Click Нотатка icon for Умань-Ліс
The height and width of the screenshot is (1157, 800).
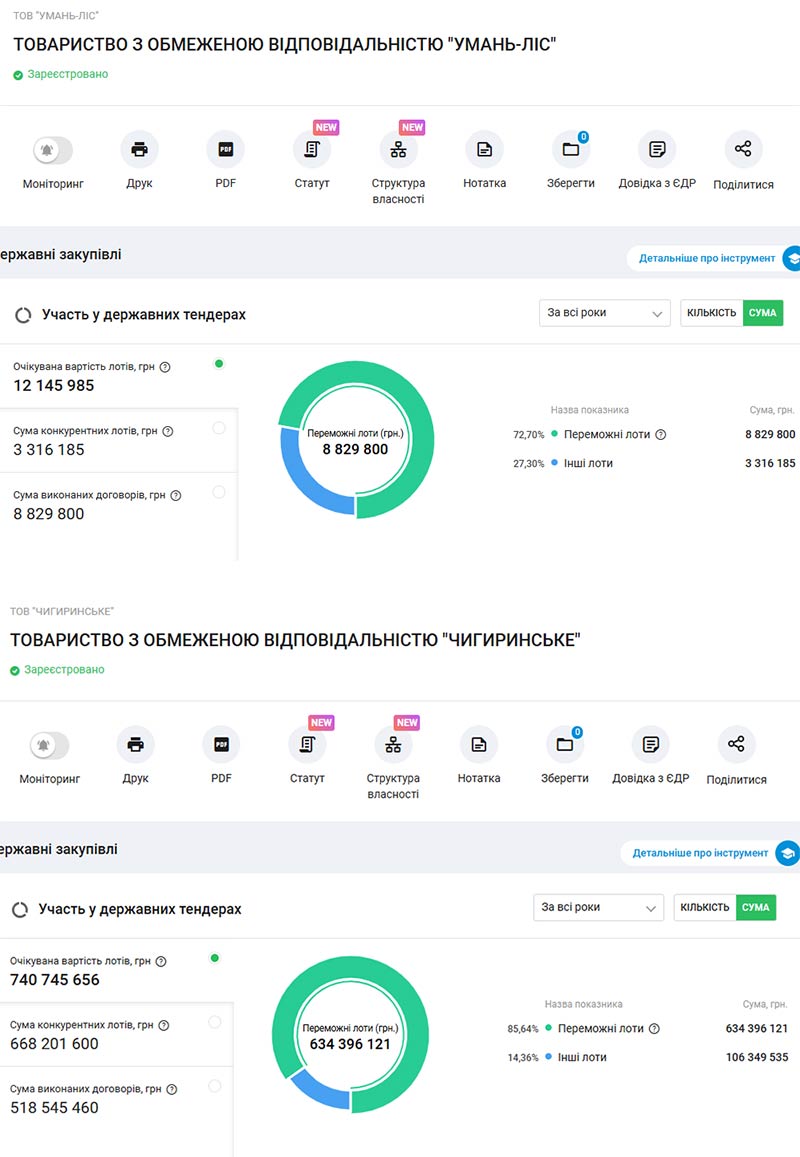[x=485, y=150]
